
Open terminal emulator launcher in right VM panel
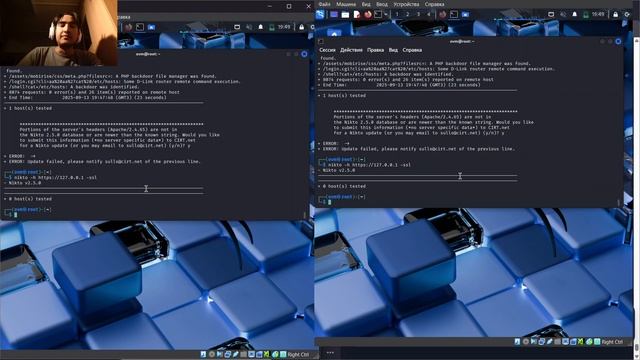[378, 14]
